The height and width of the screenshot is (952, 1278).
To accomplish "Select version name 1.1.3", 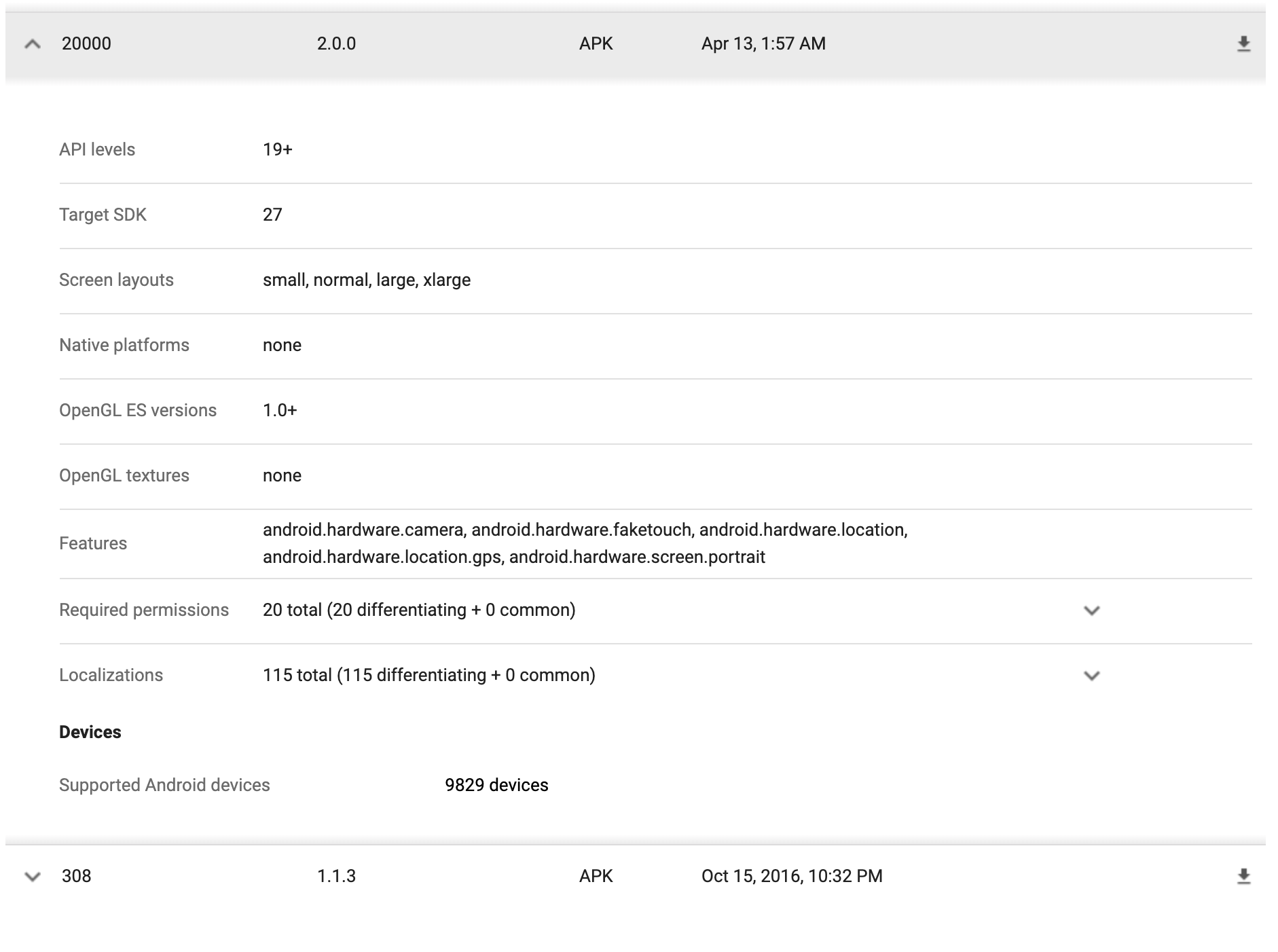I will click(x=336, y=877).
